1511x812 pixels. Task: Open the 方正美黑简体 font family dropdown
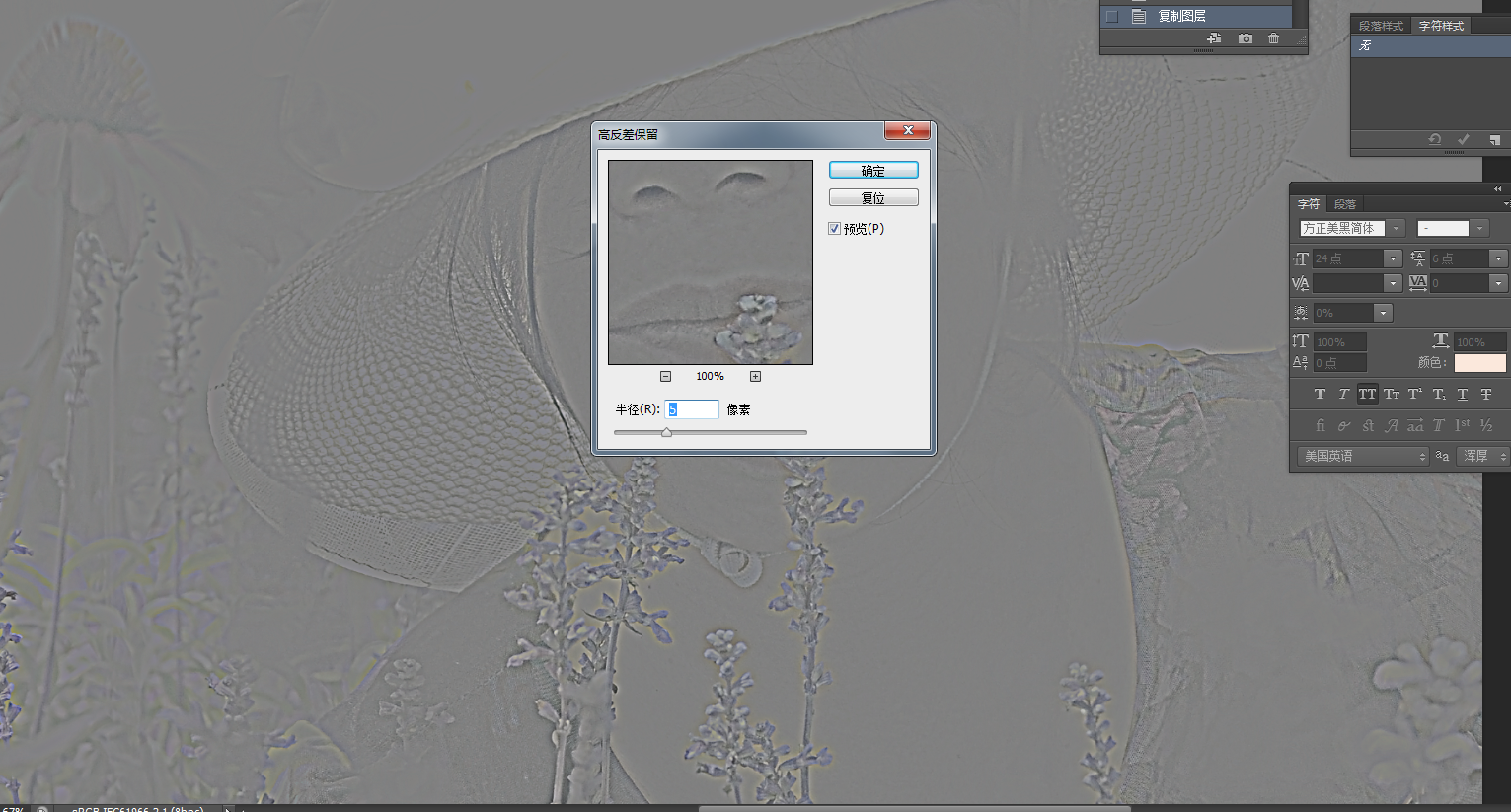pyautogui.click(x=1396, y=228)
